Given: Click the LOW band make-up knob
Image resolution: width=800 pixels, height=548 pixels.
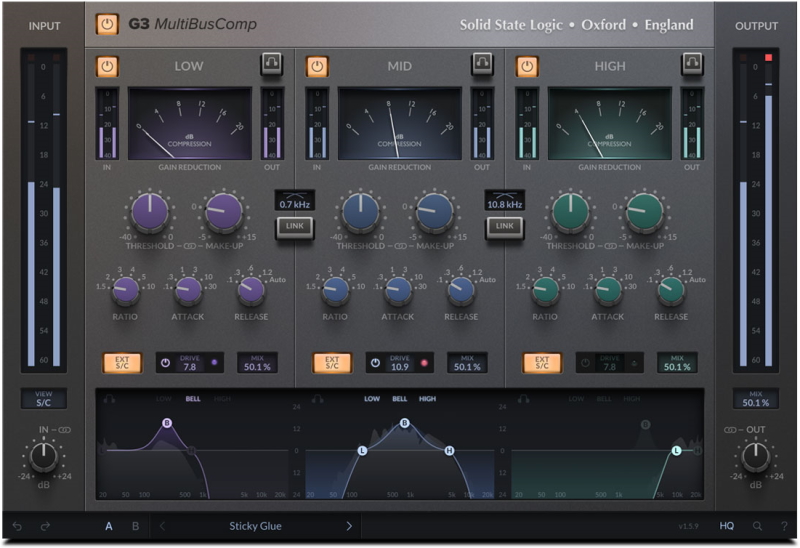Looking at the screenshot, I should click(x=223, y=212).
